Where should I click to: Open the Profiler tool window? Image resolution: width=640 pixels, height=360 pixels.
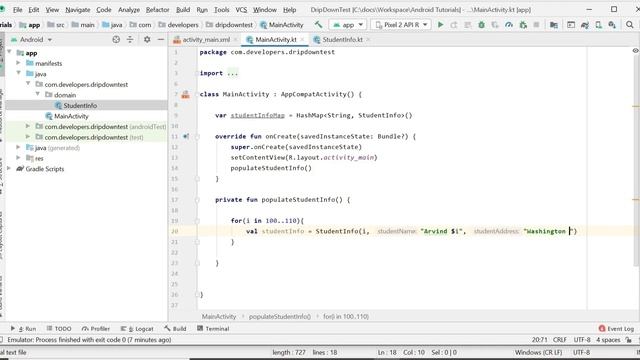pyautogui.click(x=96, y=329)
